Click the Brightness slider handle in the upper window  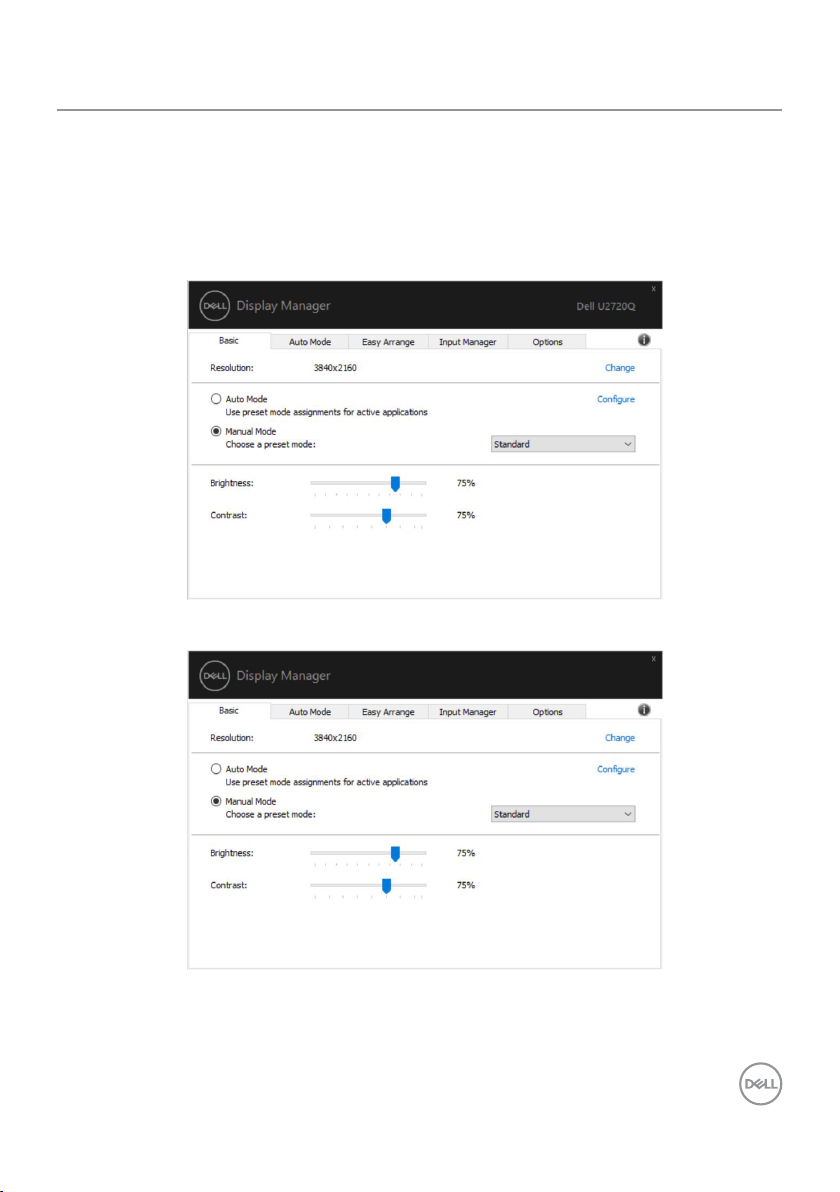point(395,484)
